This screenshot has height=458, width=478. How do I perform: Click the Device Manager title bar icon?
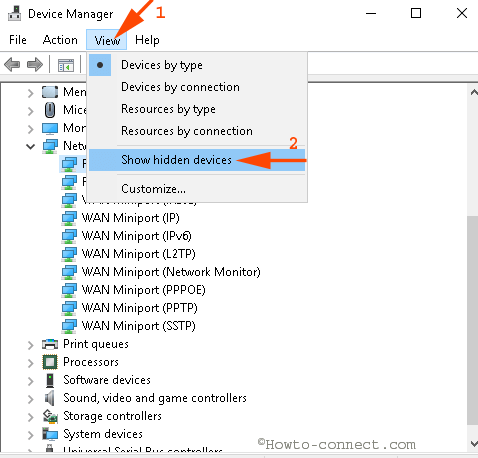15,13
